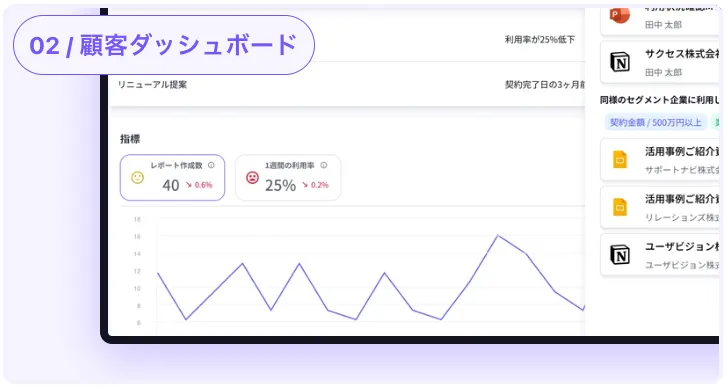This screenshot has width=728, height=391.
Task: Open the info icon beside 1週間の利用率
Action: click(x=324, y=165)
